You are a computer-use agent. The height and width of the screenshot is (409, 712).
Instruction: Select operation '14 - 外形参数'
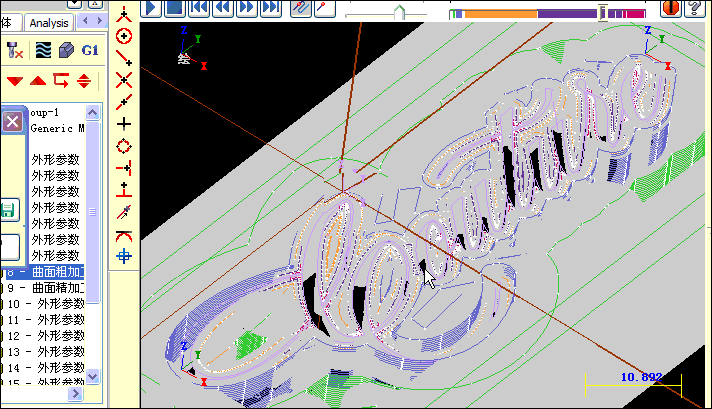45,368
